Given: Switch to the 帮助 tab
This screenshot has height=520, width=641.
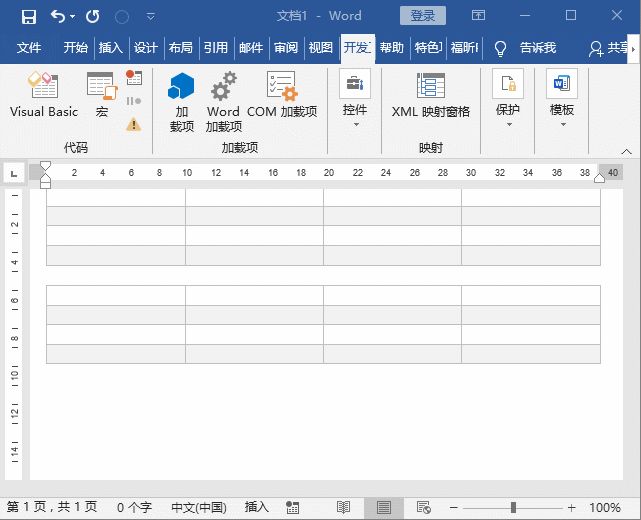Looking at the screenshot, I should (x=391, y=48).
